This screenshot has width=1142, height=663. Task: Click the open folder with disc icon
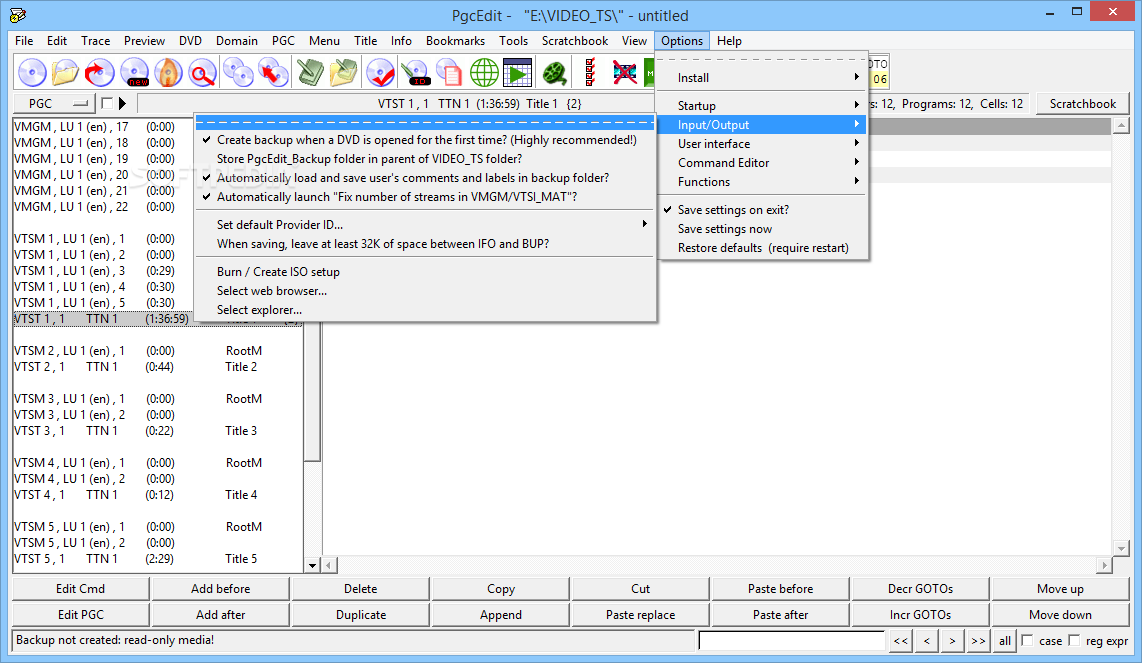[x=66, y=73]
